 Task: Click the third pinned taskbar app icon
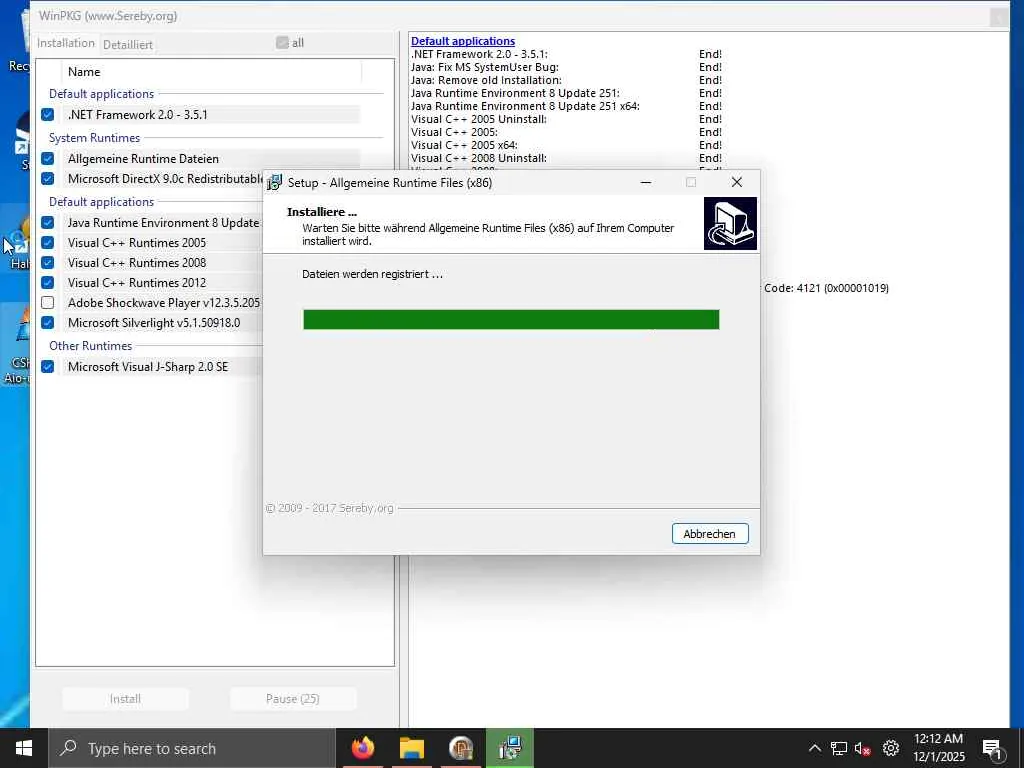[x=461, y=748]
